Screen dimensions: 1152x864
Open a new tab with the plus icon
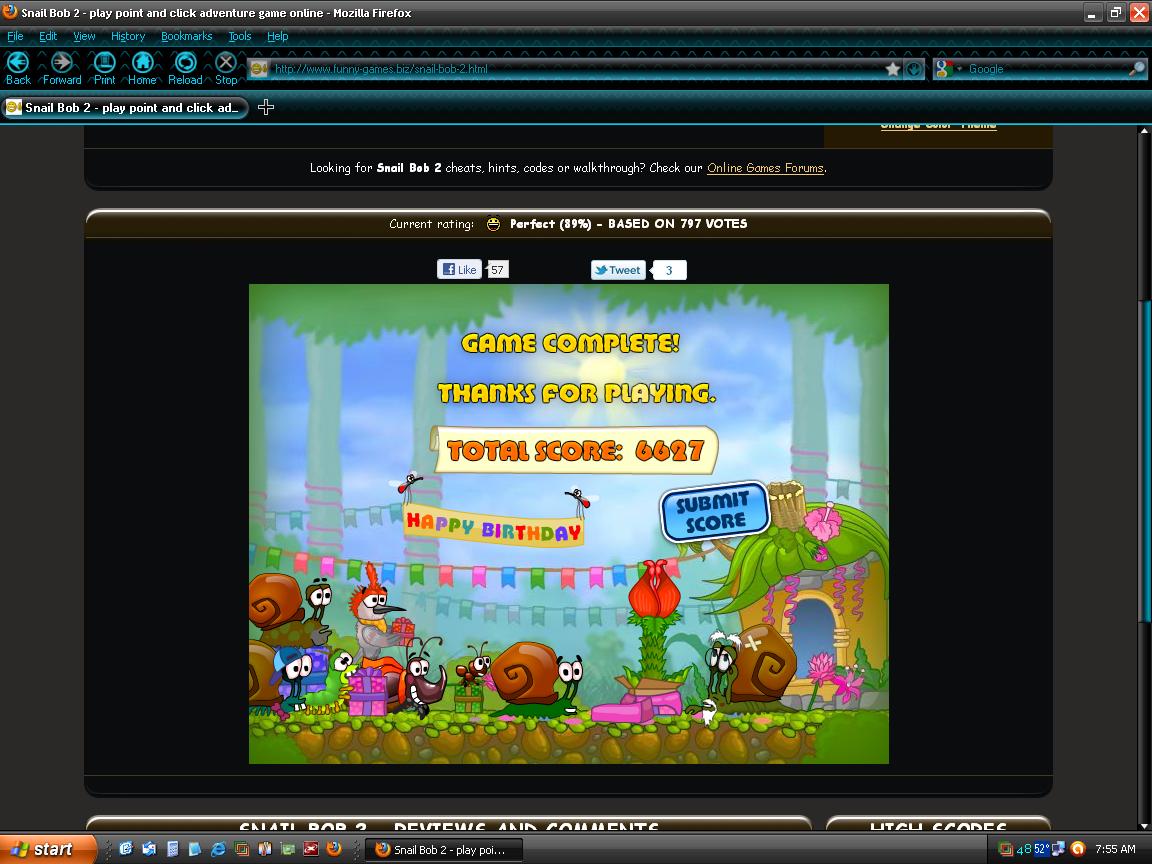click(x=266, y=107)
